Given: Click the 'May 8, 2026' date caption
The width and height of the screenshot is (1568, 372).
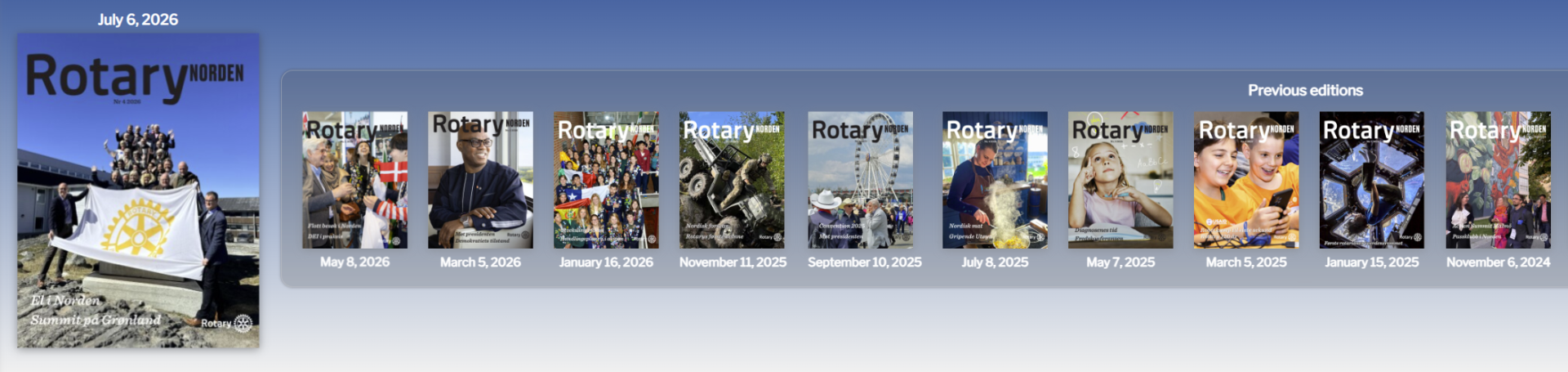Looking at the screenshot, I should tap(354, 262).
